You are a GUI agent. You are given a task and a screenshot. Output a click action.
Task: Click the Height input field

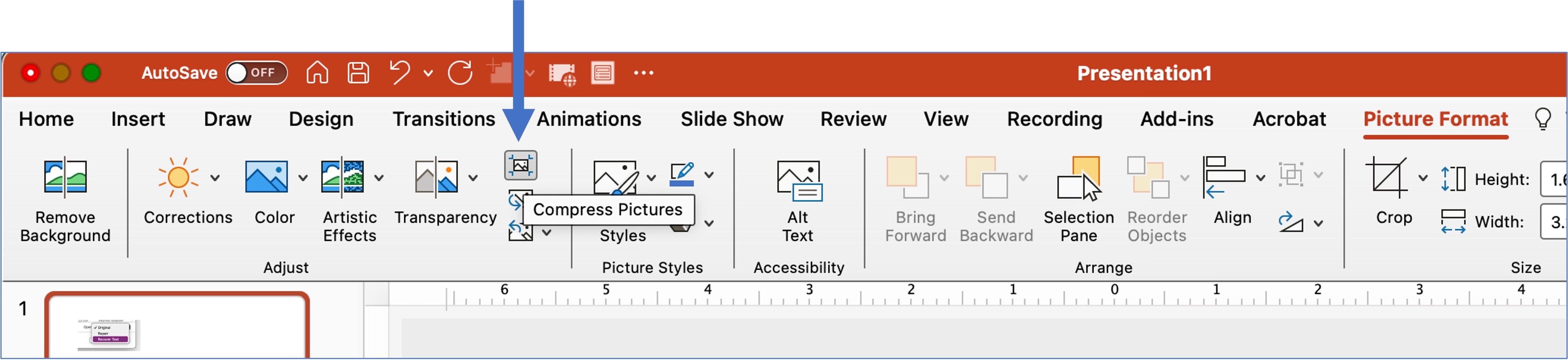[1554, 179]
